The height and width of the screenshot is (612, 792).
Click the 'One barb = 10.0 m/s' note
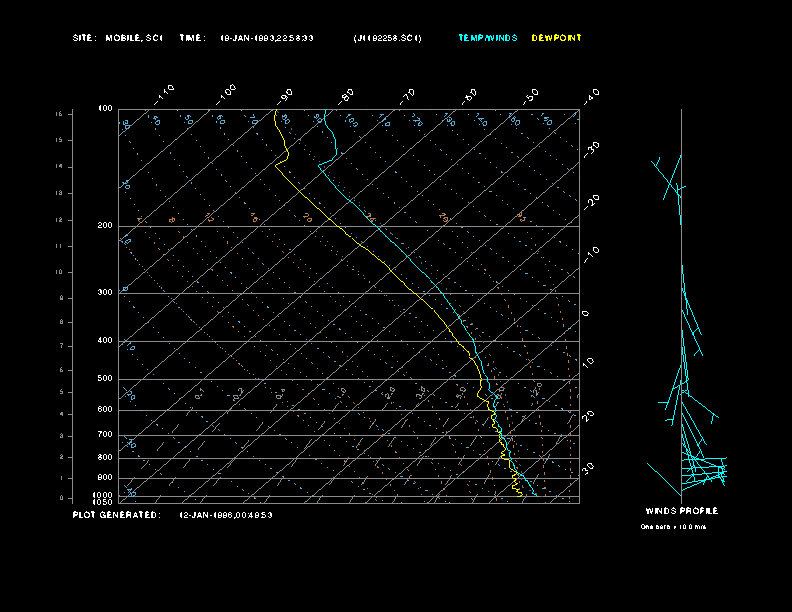pyautogui.click(x=673, y=527)
